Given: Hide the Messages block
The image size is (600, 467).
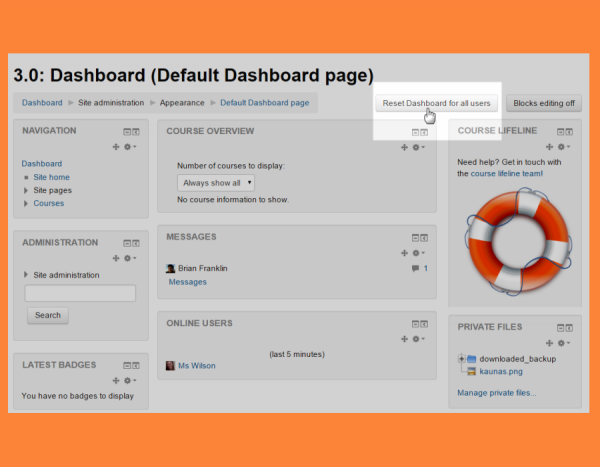Looking at the screenshot, I should tap(415, 238).
